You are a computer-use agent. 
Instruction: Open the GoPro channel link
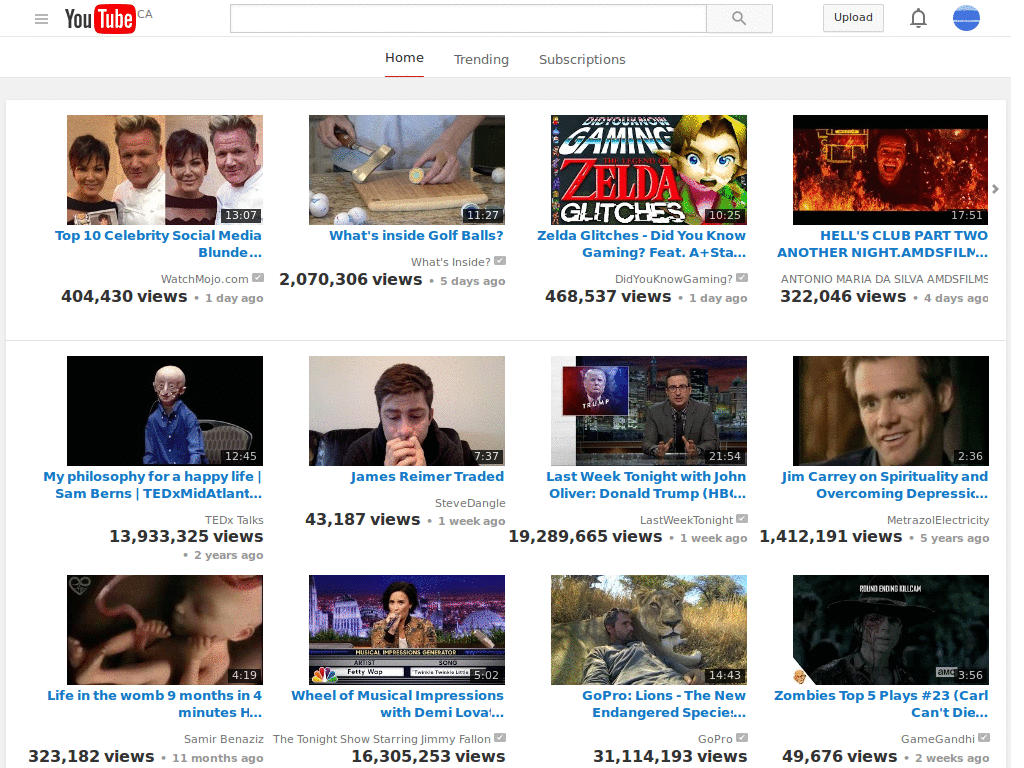715,739
